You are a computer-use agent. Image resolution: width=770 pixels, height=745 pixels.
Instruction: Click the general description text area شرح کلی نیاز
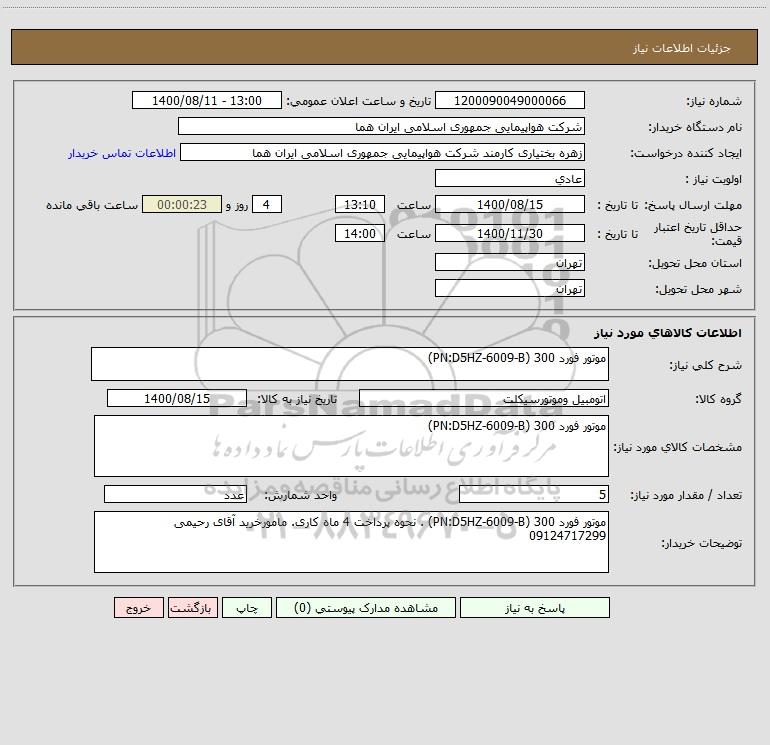(x=350, y=364)
